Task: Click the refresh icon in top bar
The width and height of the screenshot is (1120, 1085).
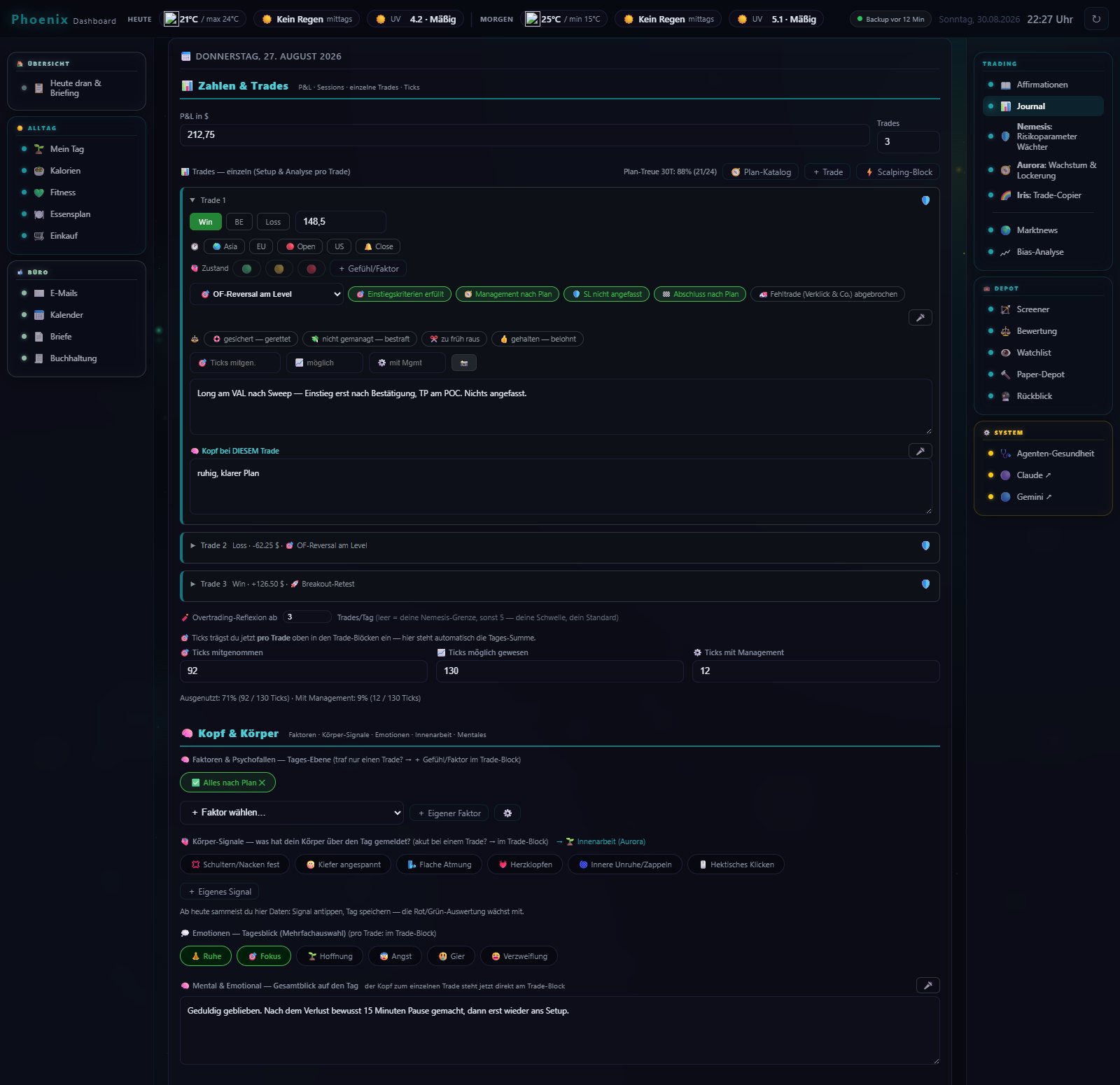Action: [1096, 19]
